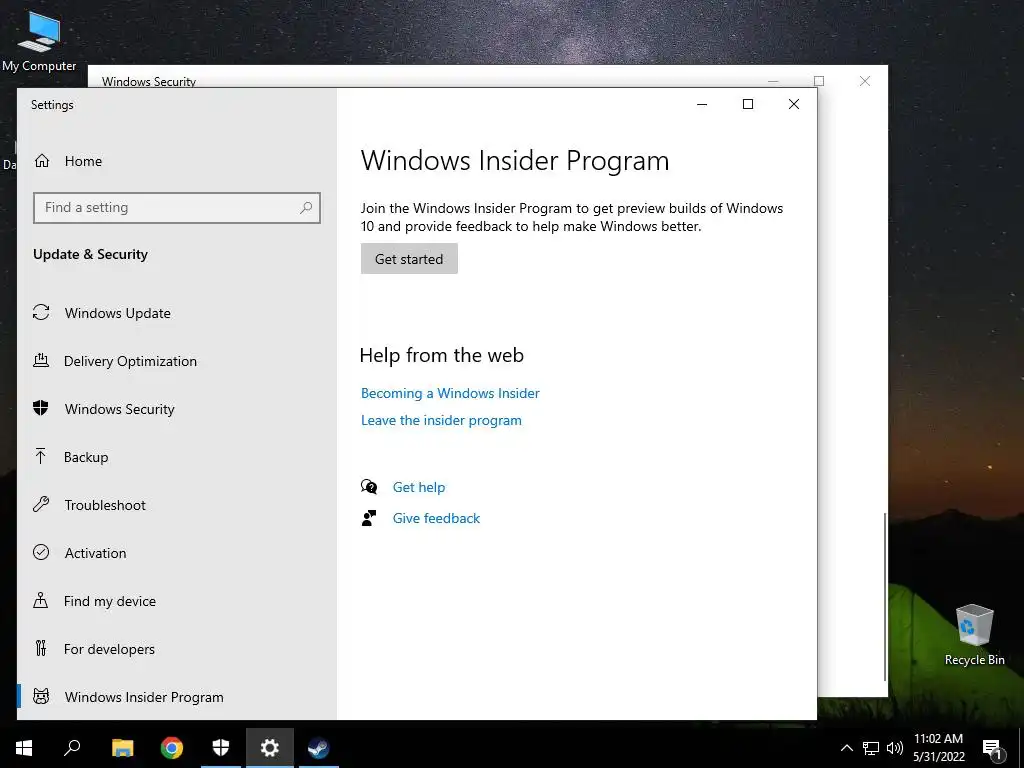
Task: Click the Home icon in Settings sidebar
Action: point(42,161)
